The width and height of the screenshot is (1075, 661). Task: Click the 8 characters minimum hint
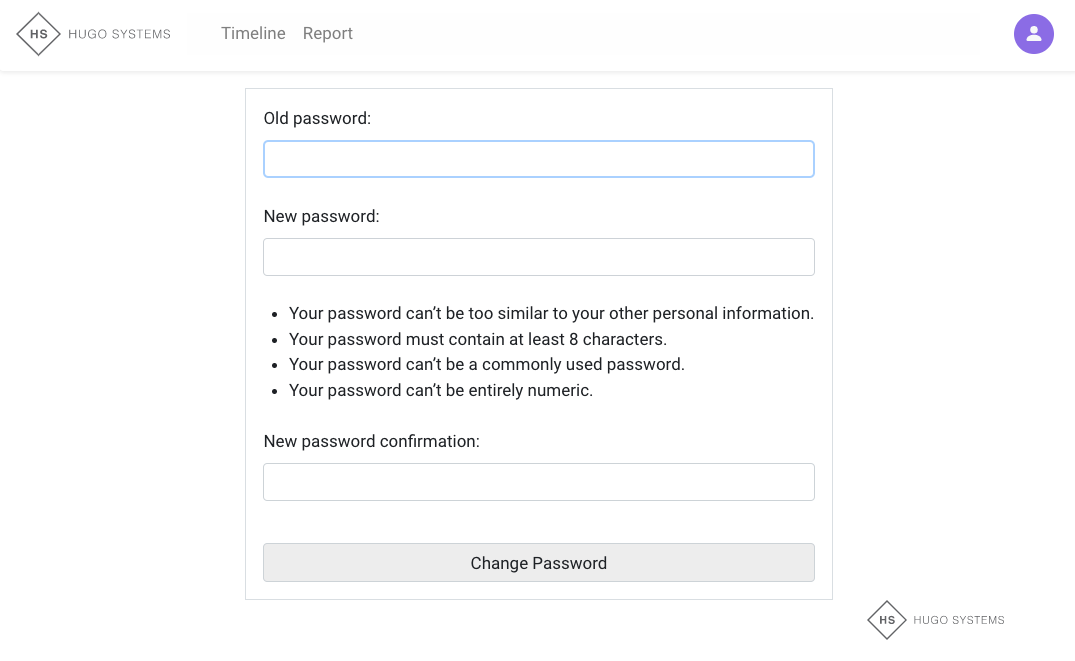click(477, 339)
